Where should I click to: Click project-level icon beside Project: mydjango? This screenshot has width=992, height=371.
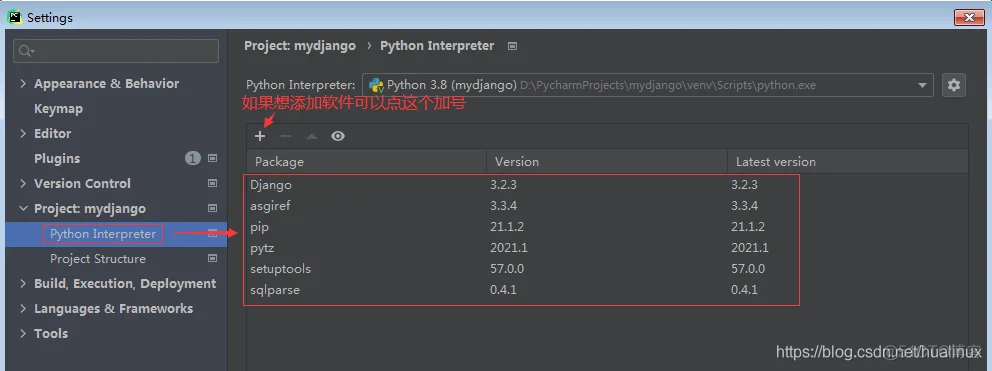coord(213,208)
